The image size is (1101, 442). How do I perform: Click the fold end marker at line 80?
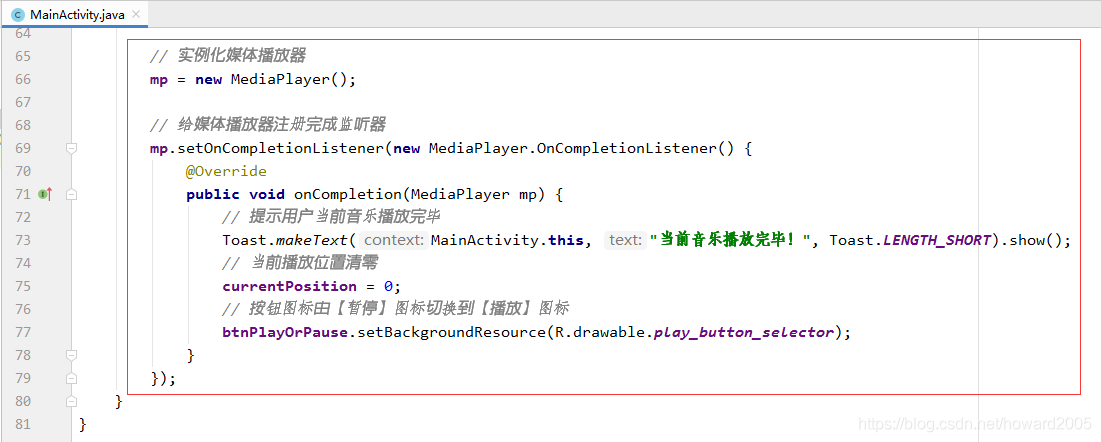[72, 401]
